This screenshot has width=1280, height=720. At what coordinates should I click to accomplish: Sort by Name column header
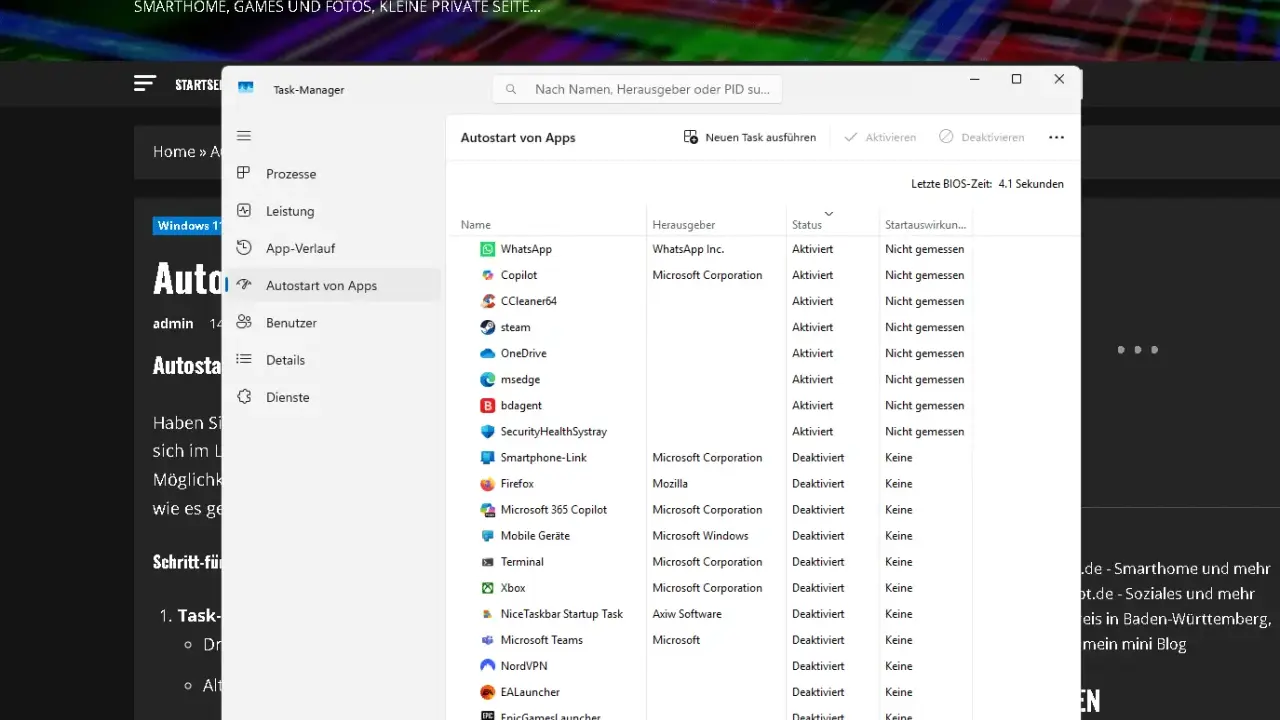pyautogui.click(x=546, y=225)
